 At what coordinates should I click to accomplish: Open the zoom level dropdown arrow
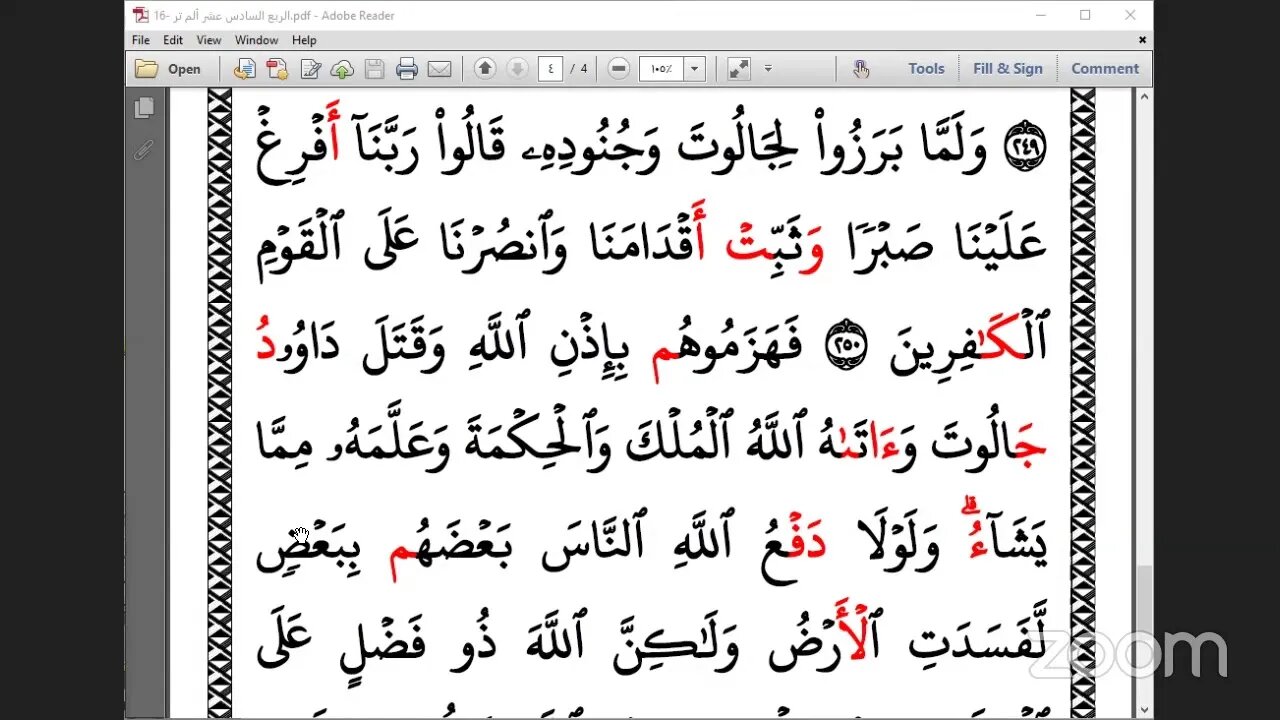click(x=695, y=69)
